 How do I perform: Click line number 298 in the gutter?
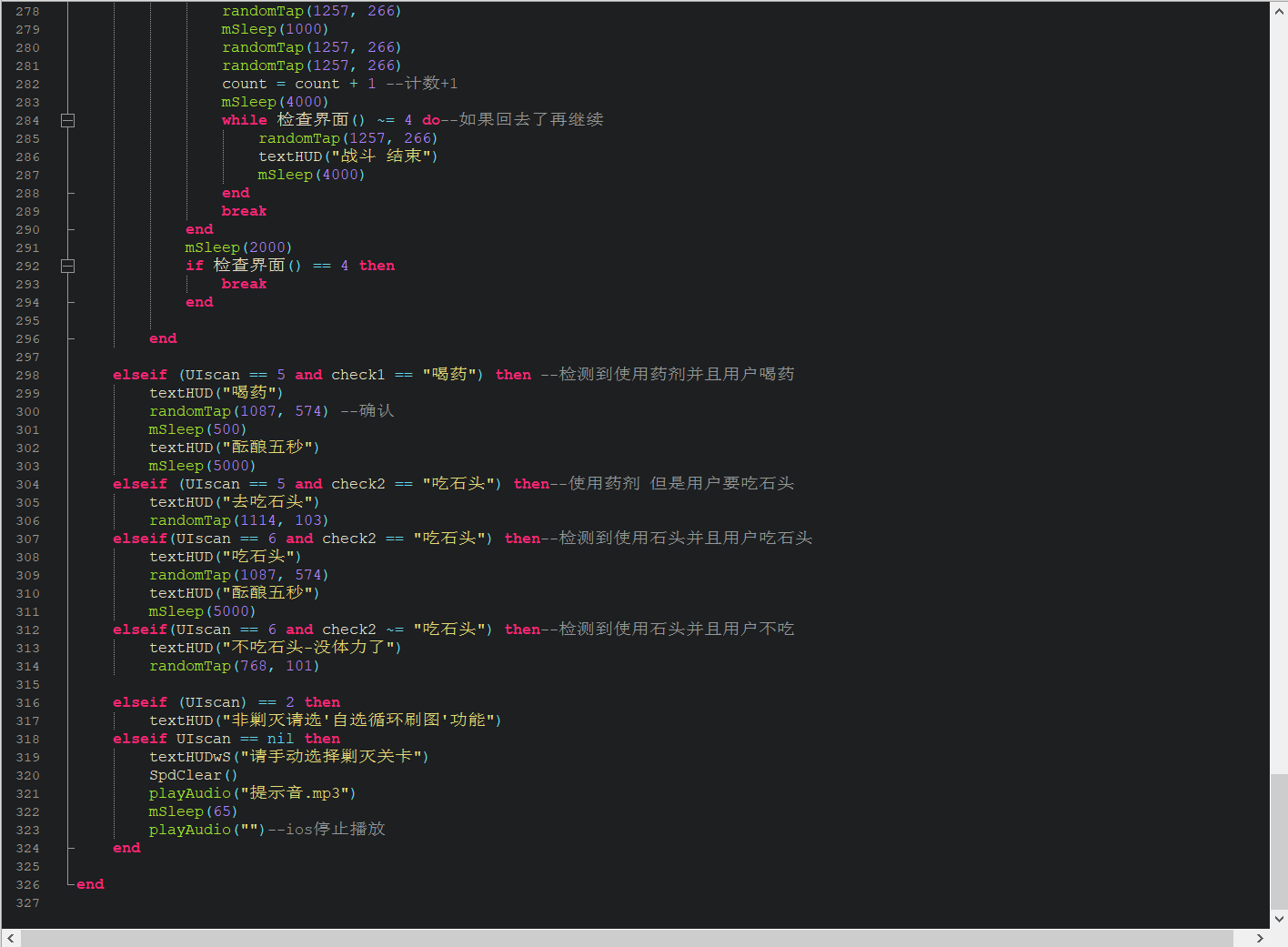click(x=27, y=375)
